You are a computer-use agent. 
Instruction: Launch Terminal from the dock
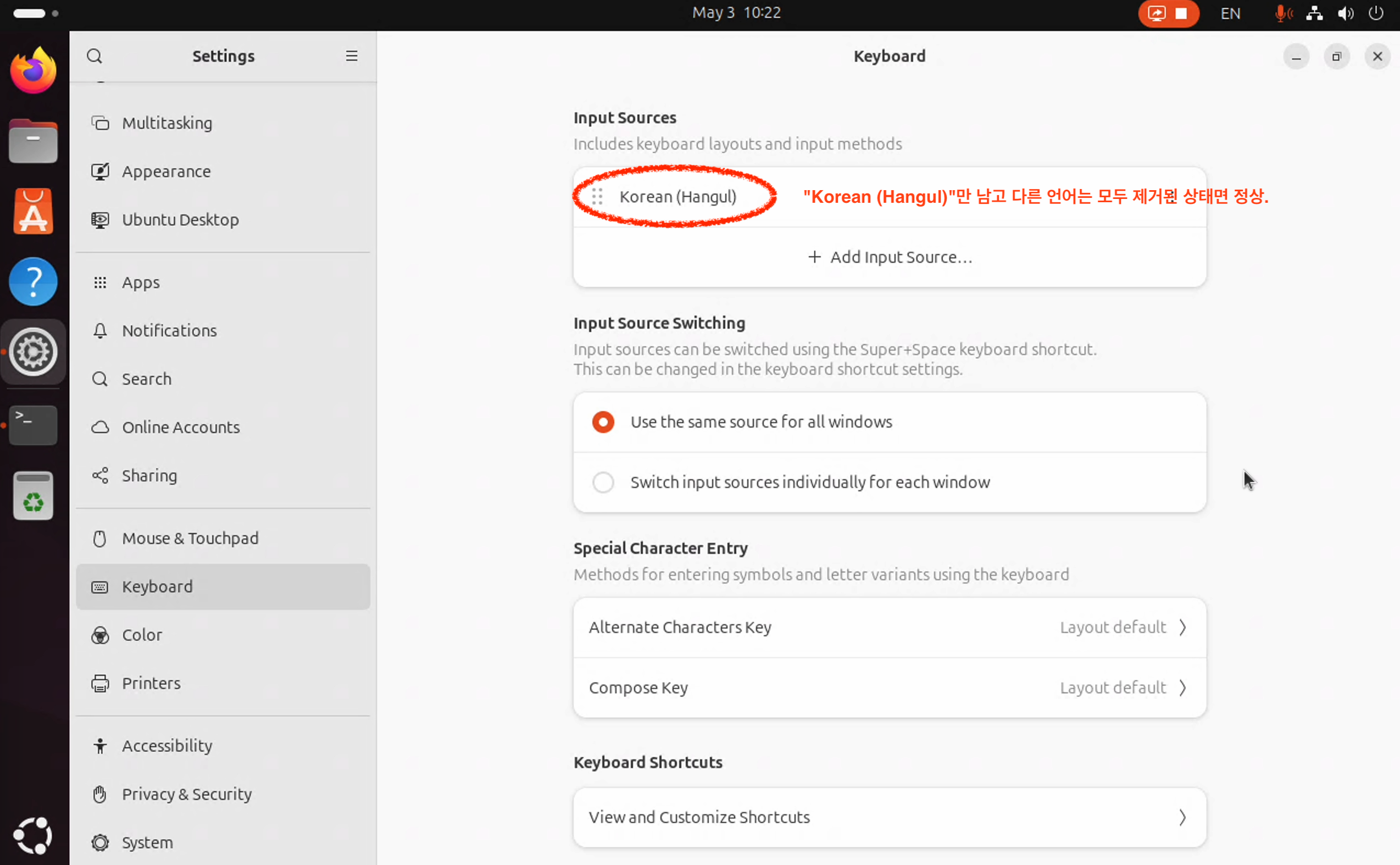pyautogui.click(x=33, y=425)
